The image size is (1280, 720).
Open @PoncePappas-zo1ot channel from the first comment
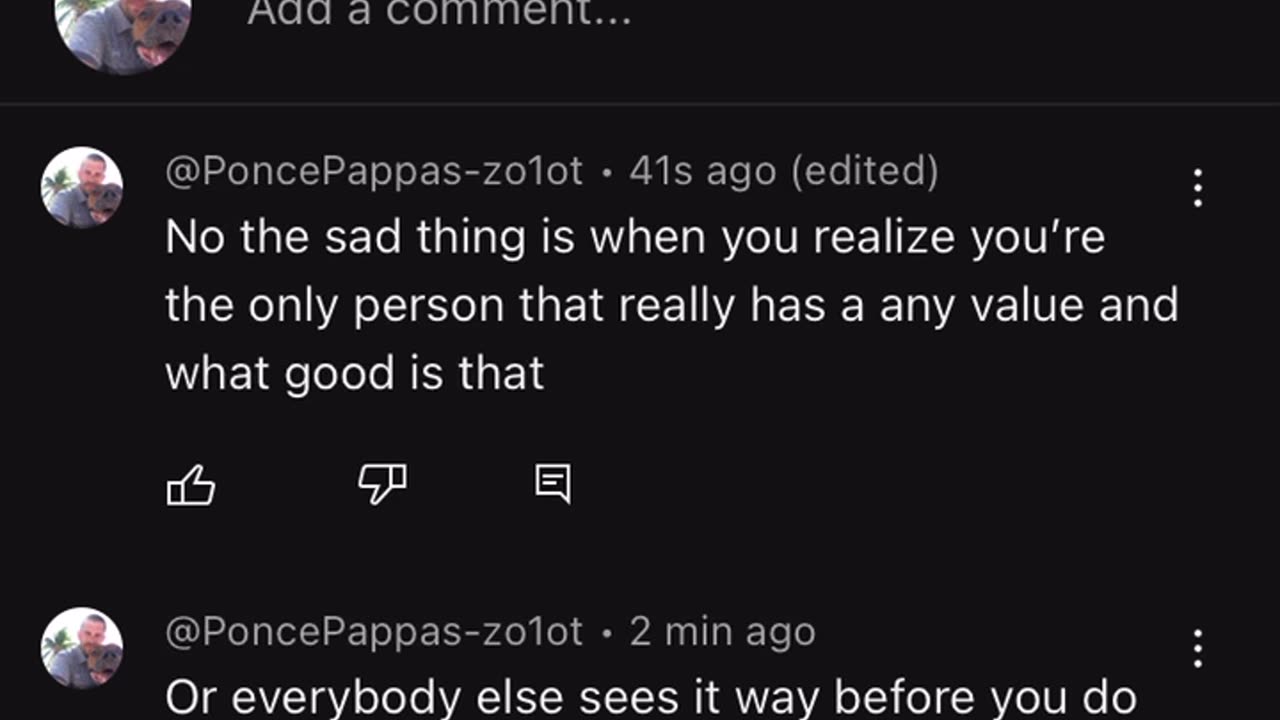coord(373,172)
